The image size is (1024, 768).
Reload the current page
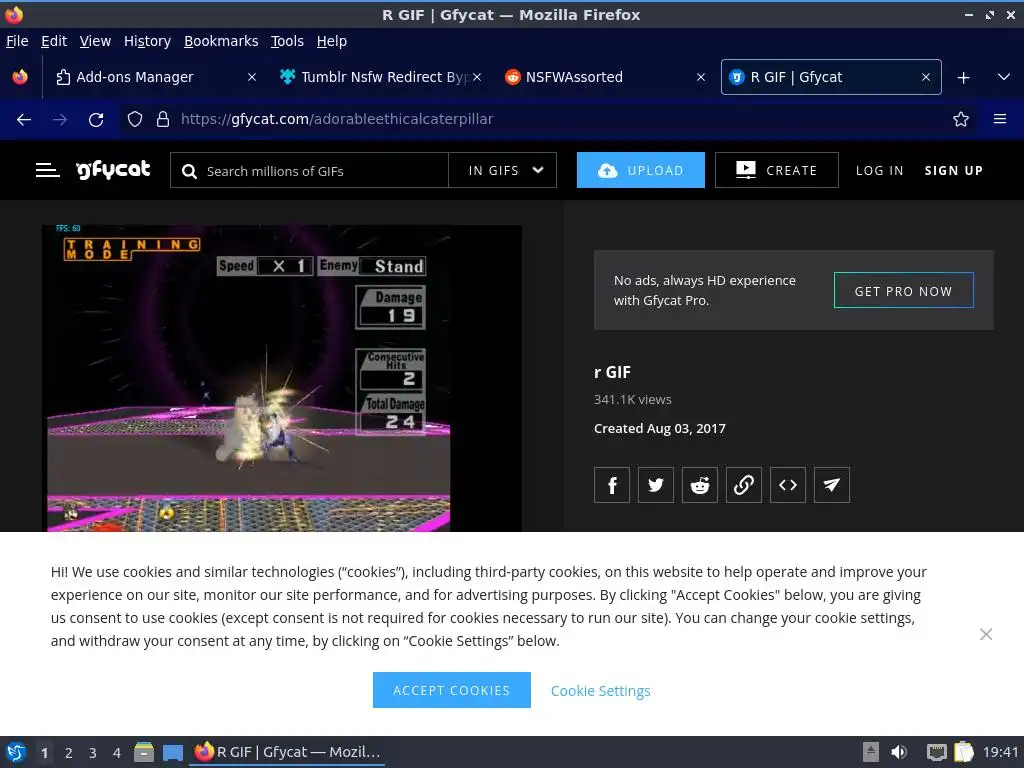tap(96, 120)
